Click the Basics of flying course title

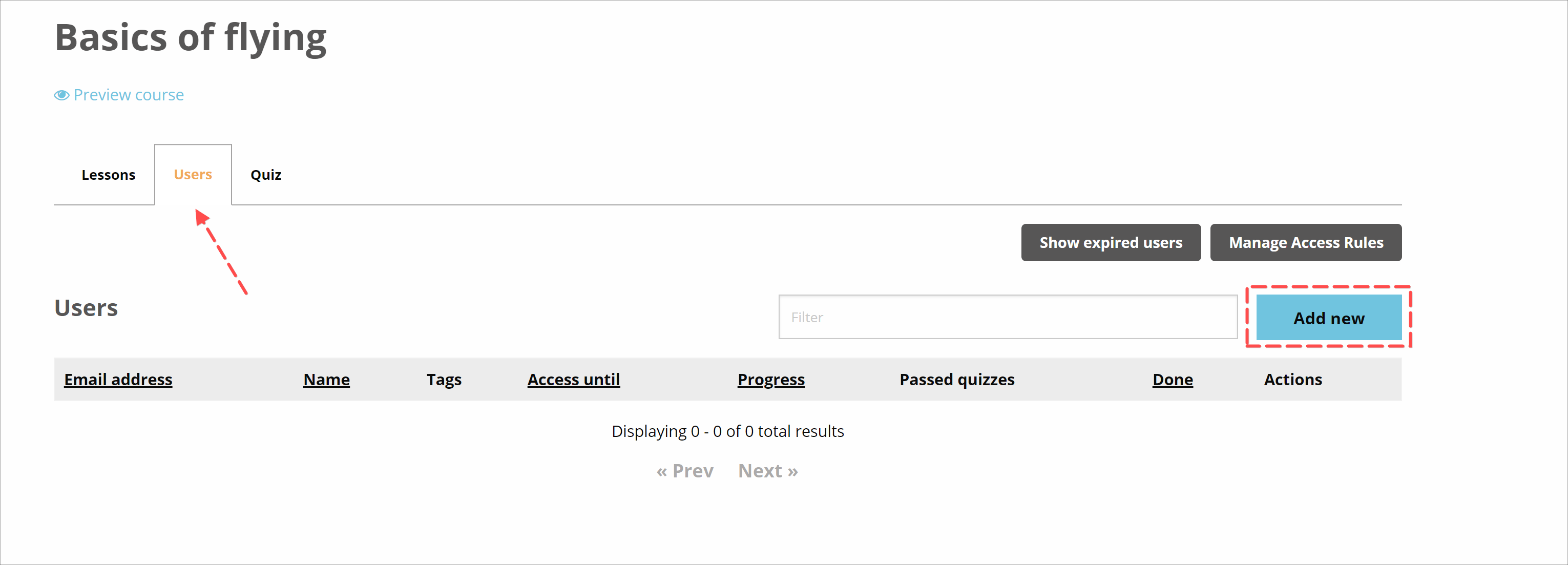coord(191,38)
